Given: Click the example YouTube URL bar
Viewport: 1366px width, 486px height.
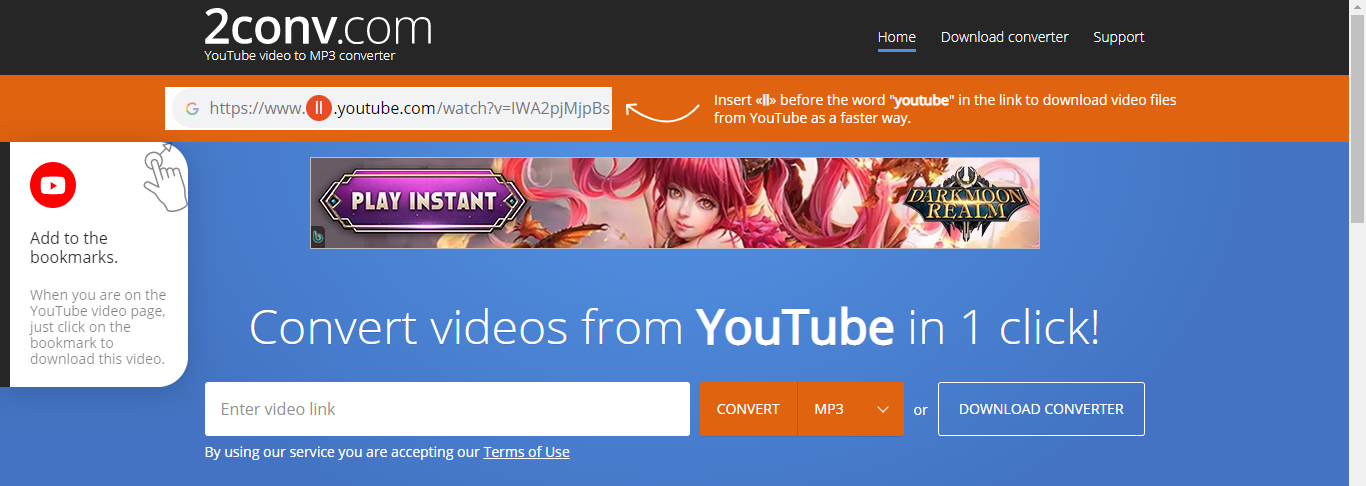Looking at the screenshot, I should 388,108.
